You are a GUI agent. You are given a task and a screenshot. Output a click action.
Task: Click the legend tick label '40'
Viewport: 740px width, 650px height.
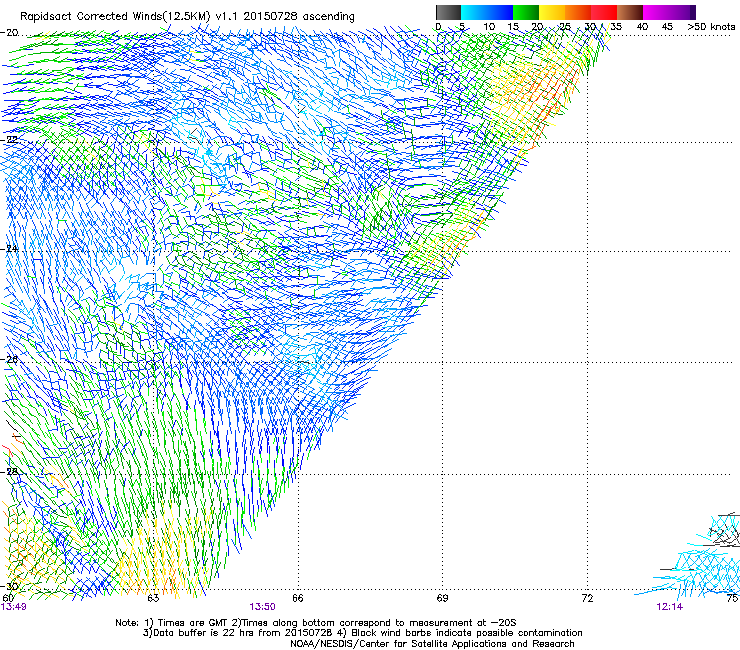[x=642, y=27]
